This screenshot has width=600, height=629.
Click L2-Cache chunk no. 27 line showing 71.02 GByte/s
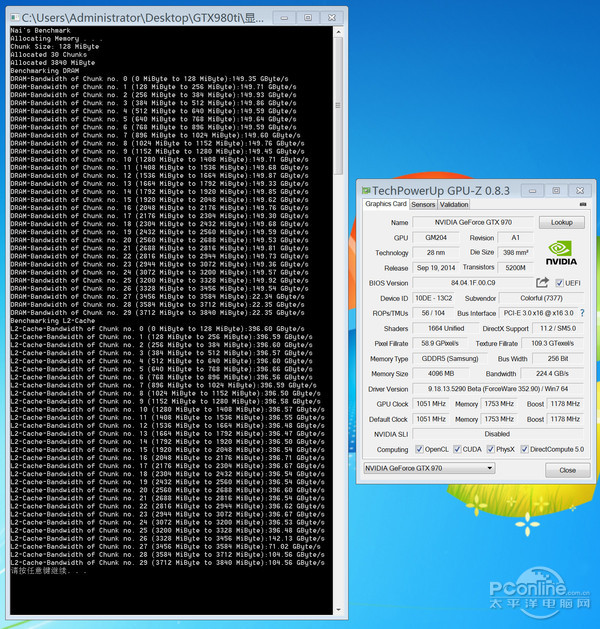pos(165,546)
